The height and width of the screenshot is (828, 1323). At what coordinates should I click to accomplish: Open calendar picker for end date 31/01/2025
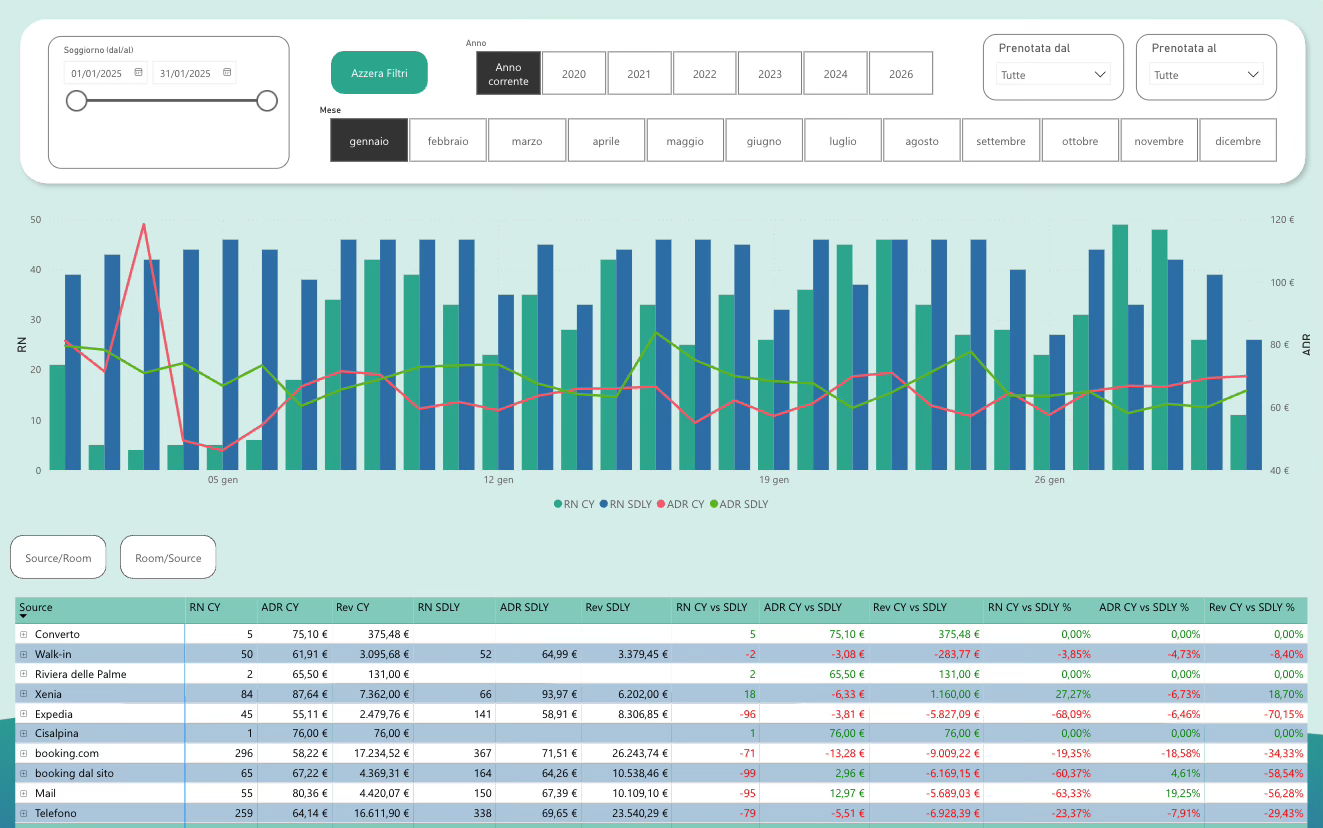227,73
